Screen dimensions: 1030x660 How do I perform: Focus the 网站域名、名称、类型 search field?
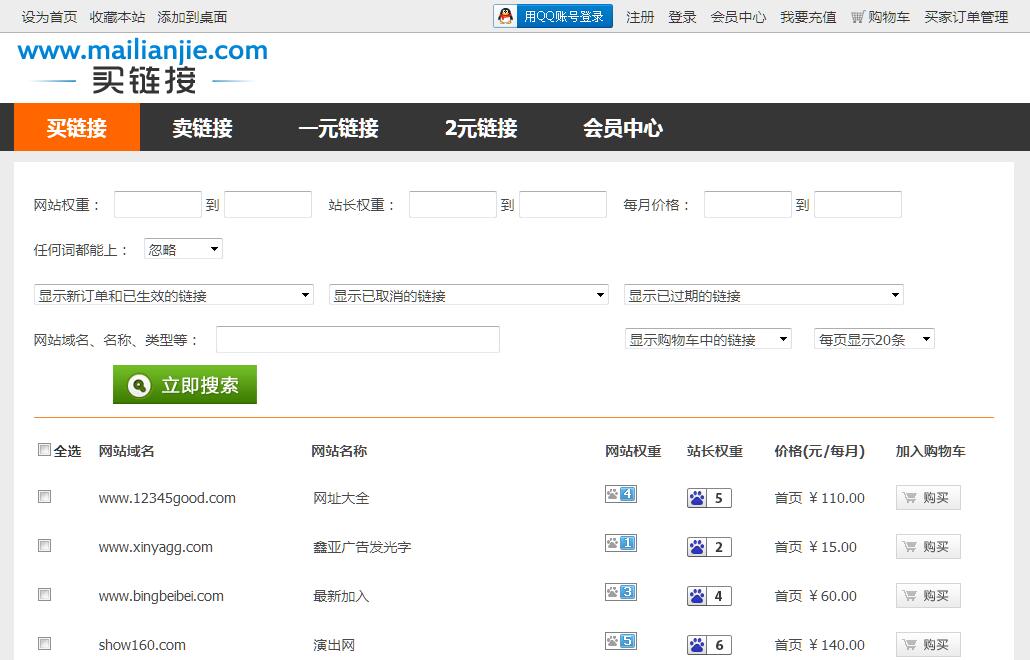[x=357, y=340]
